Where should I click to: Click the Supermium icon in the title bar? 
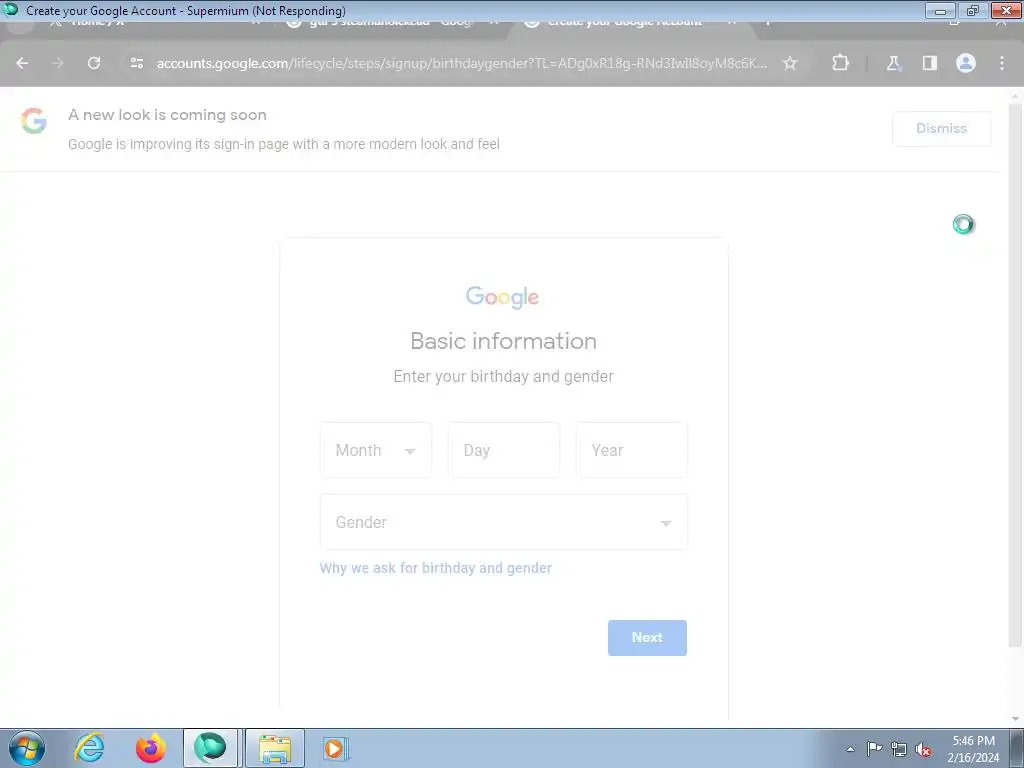(x=10, y=10)
